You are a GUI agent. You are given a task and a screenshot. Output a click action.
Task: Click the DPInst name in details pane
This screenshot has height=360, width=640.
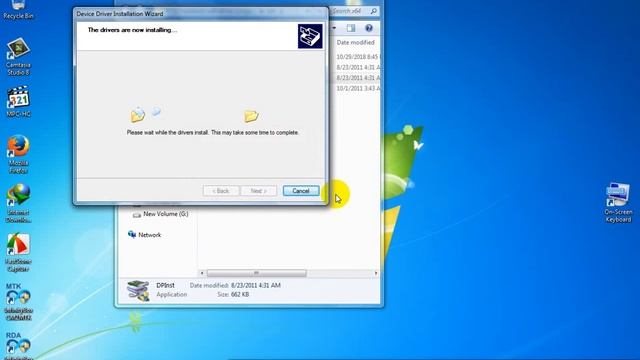click(x=165, y=285)
